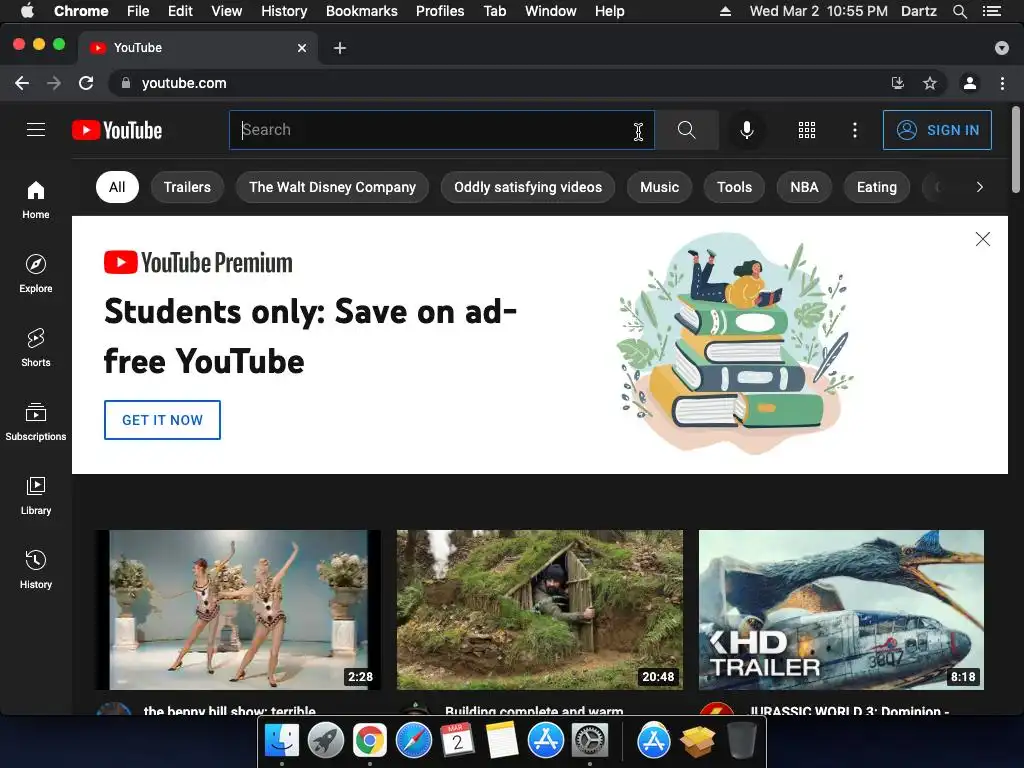
Task: Click the SIGN IN button
Action: coord(937,130)
